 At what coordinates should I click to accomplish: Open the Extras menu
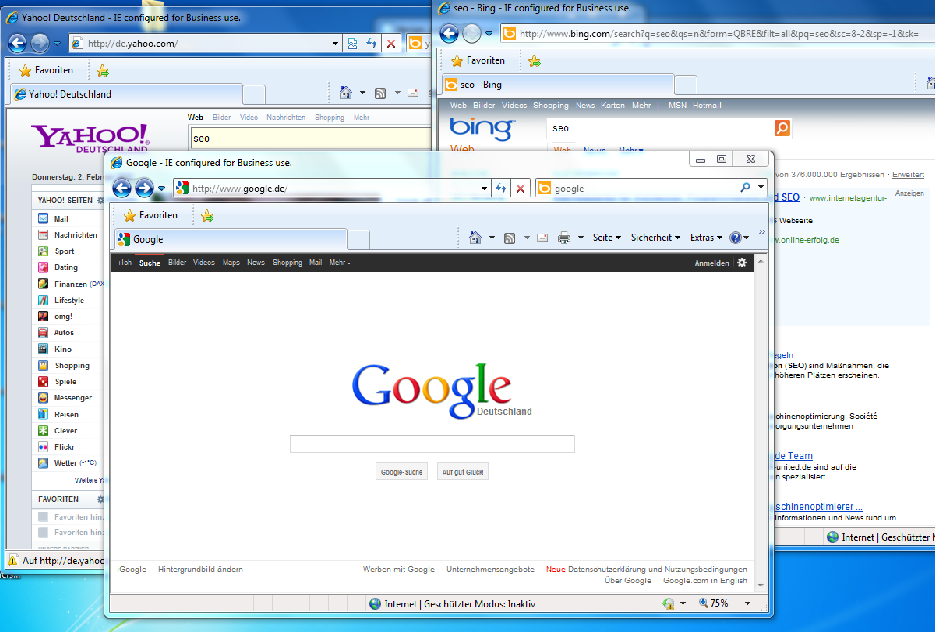tap(706, 237)
